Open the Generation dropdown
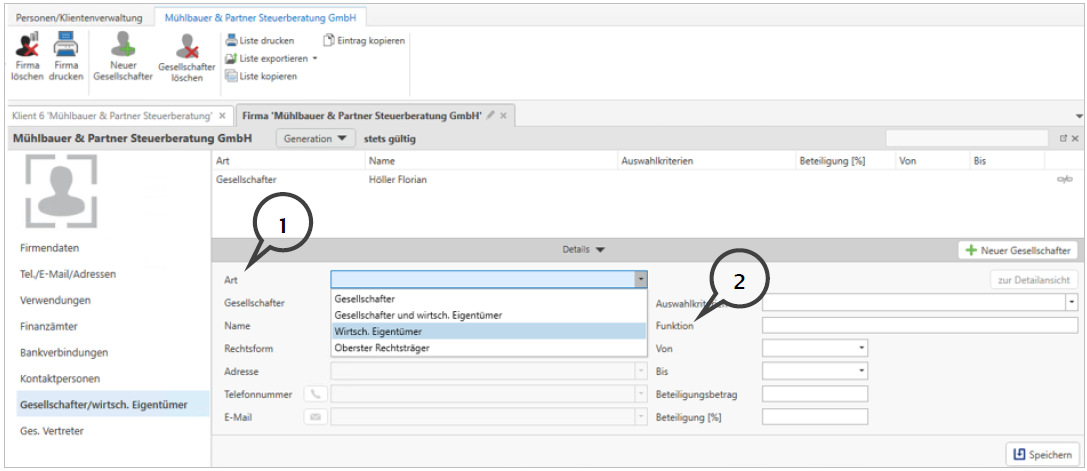The height and width of the screenshot is (471, 1087). 315,138
